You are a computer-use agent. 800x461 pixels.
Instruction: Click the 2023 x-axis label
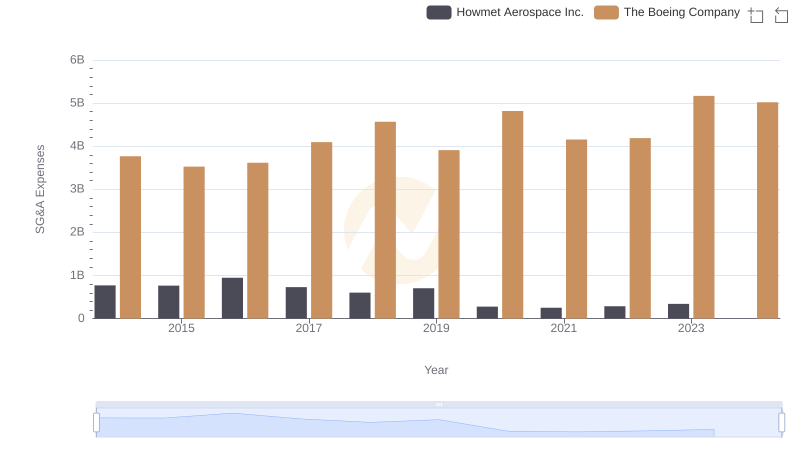(x=691, y=328)
